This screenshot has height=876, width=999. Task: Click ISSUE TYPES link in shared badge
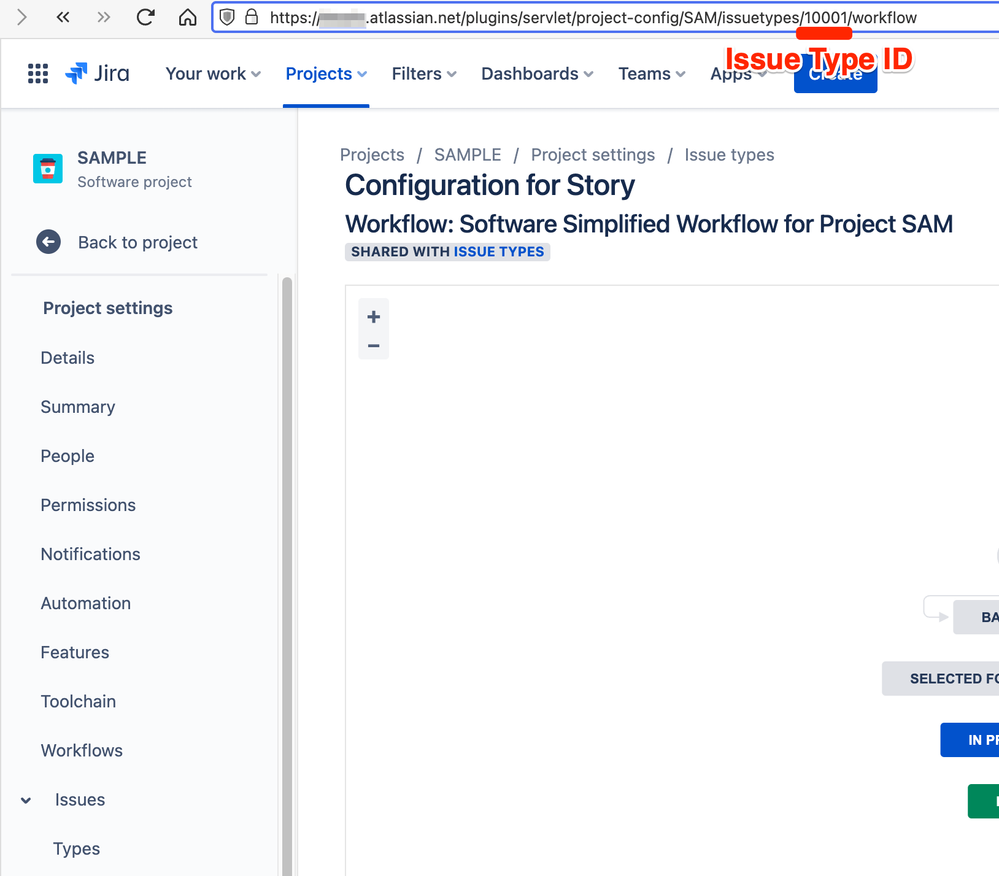pyautogui.click(x=499, y=252)
